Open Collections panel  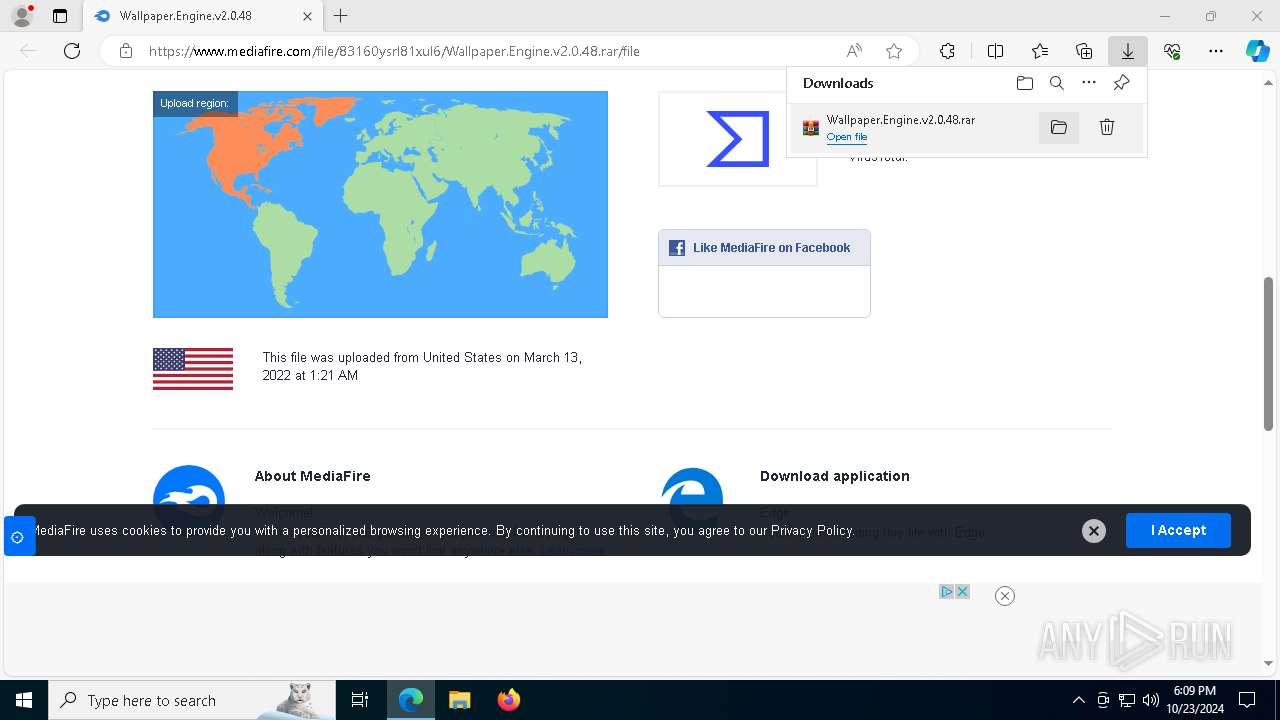pos(1084,51)
